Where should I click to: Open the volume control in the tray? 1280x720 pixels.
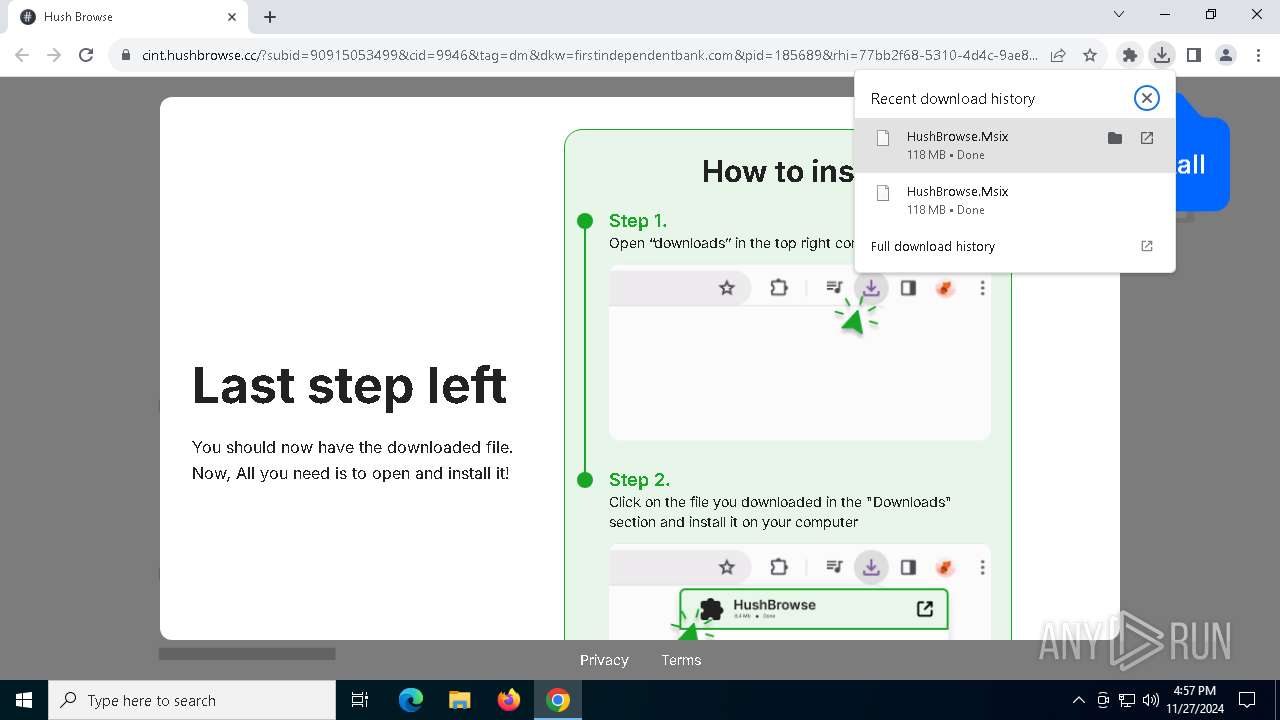pyautogui.click(x=1150, y=700)
